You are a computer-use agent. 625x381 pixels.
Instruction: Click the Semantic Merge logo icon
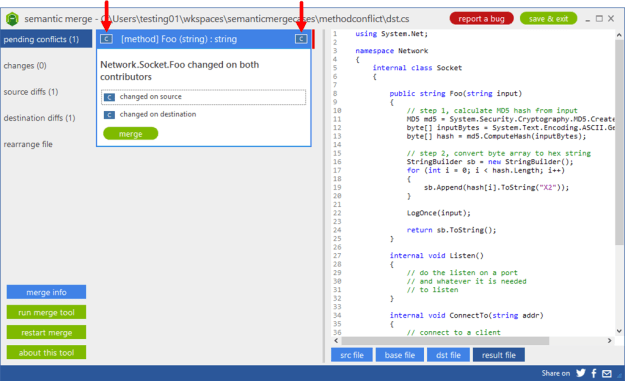12,19
